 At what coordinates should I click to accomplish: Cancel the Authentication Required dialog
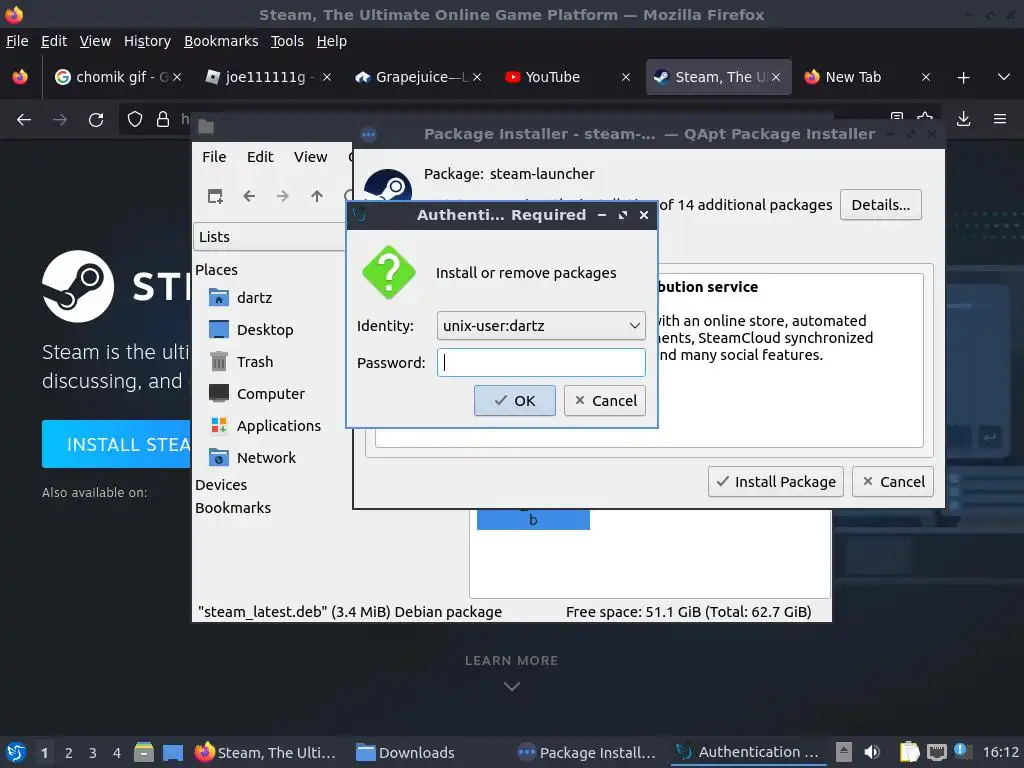click(605, 400)
